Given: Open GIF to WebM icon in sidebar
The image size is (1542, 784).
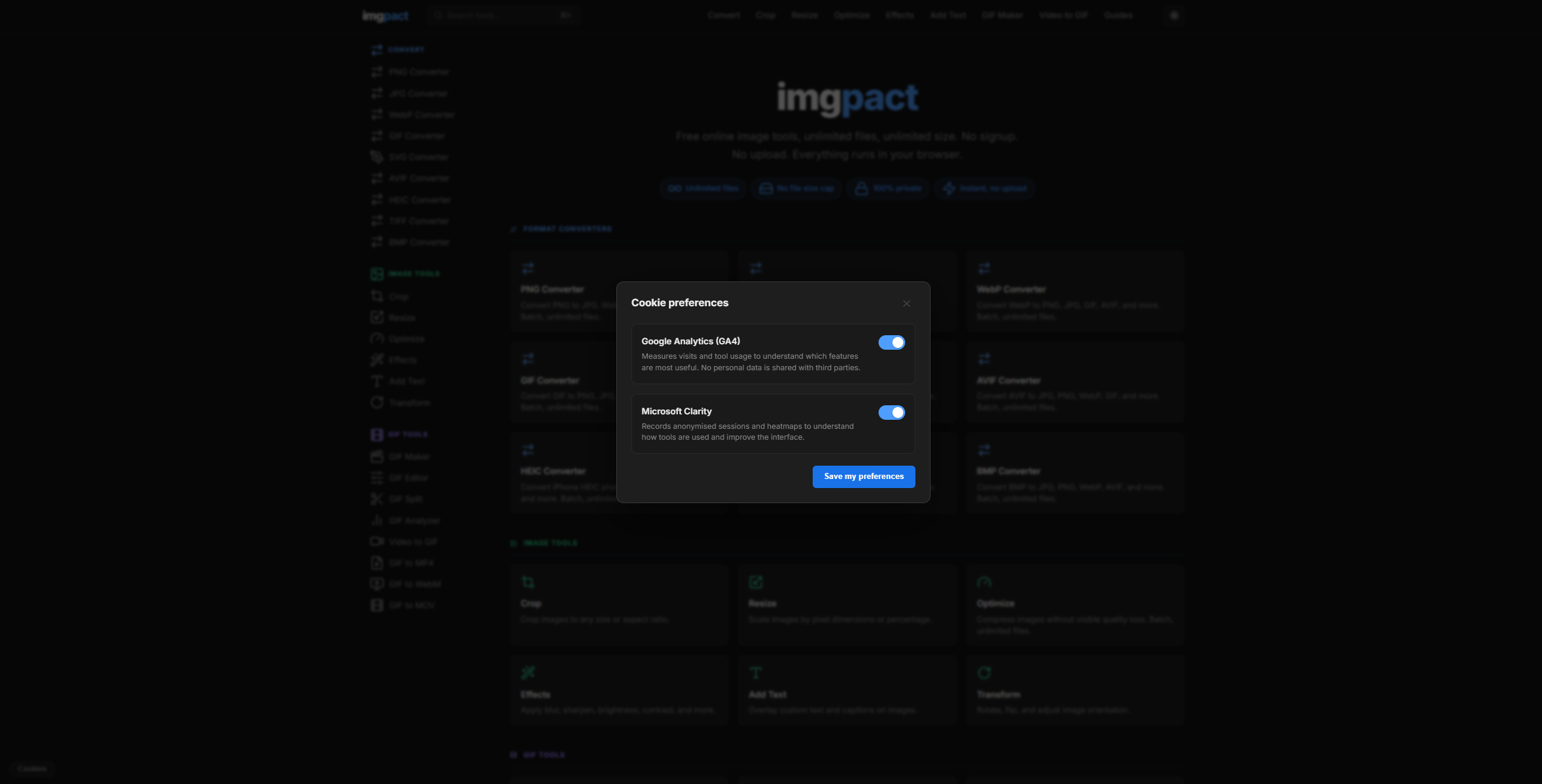Looking at the screenshot, I should point(377,584).
